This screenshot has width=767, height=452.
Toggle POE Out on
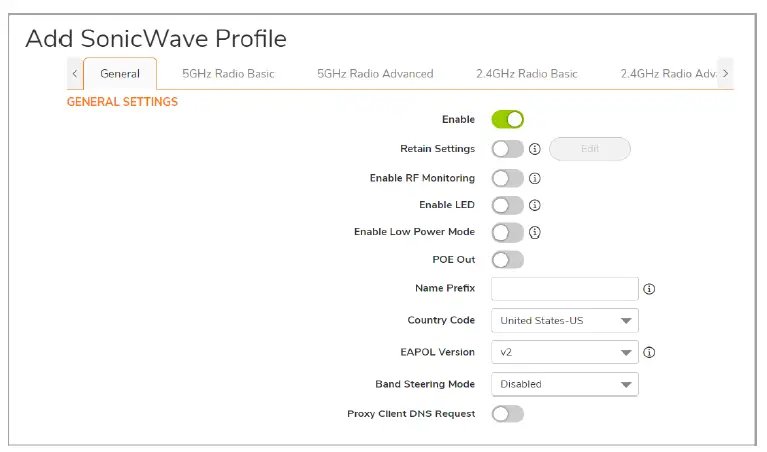click(x=507, y=260)
